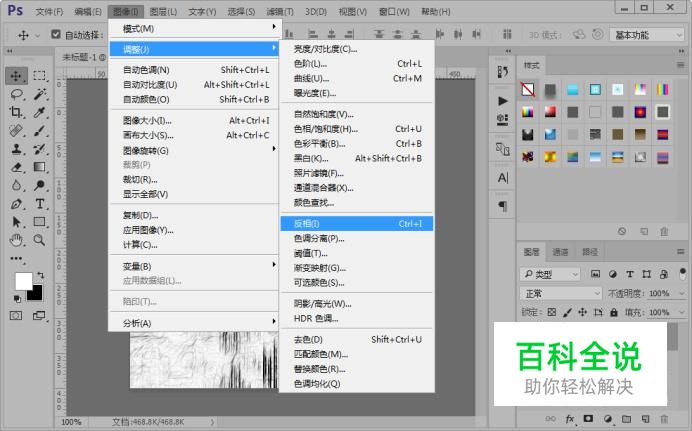692x431 pixels.
Task: Open the workspace dropdown 基本功能
Action: click(647, 35)
